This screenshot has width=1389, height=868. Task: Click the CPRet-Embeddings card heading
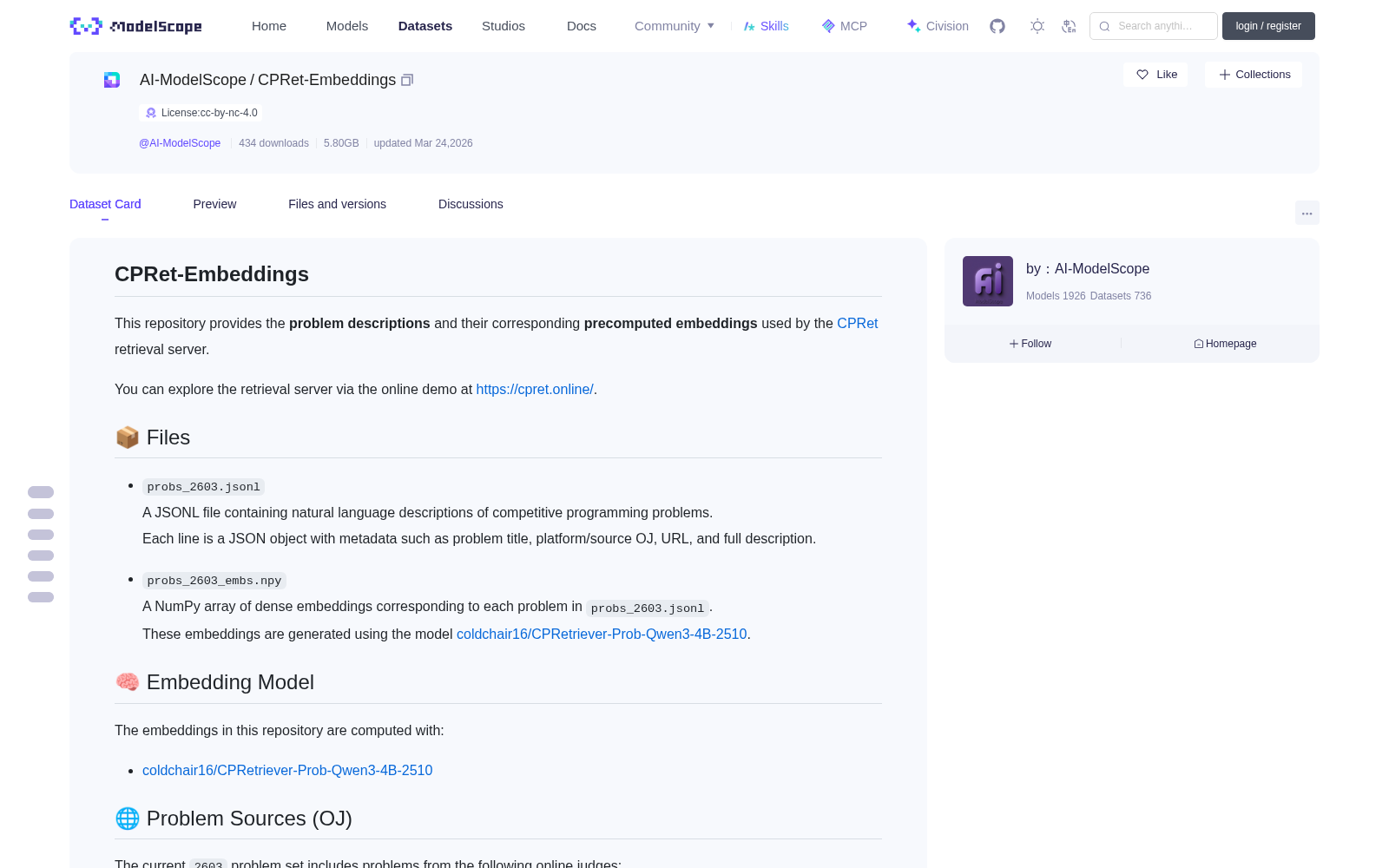coord(212,274)
